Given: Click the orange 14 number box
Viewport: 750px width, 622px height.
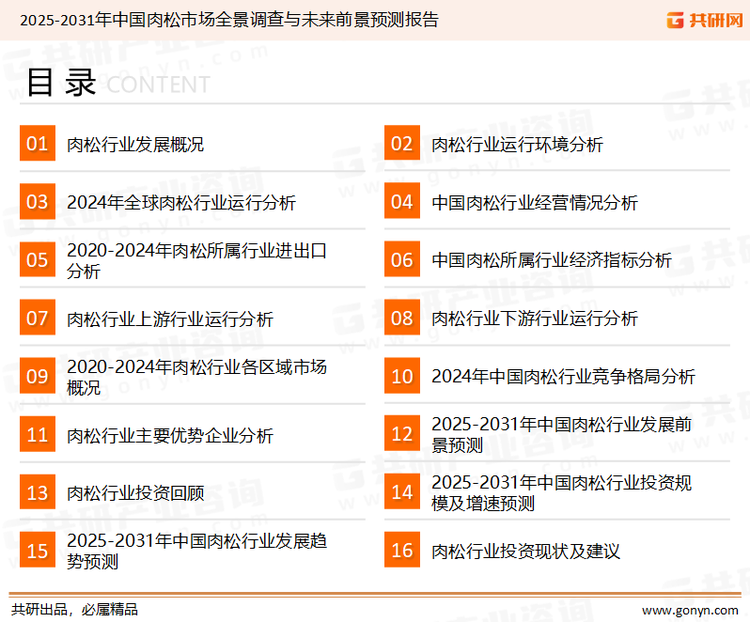Looking at the screenshot, I should (x=402, y=491).
